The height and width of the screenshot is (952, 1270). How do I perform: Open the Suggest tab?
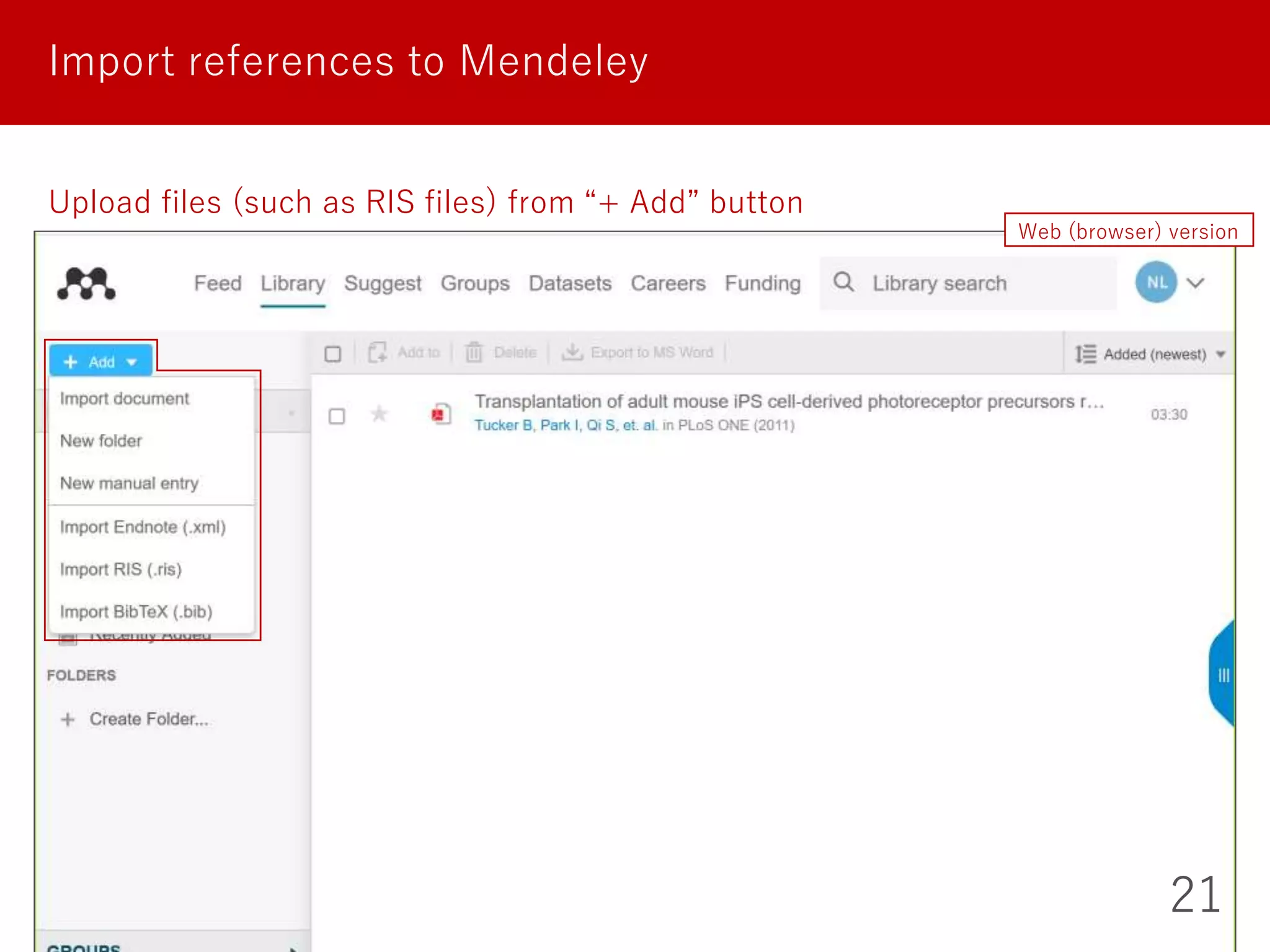pyautogui.click(x=383, y=284)
